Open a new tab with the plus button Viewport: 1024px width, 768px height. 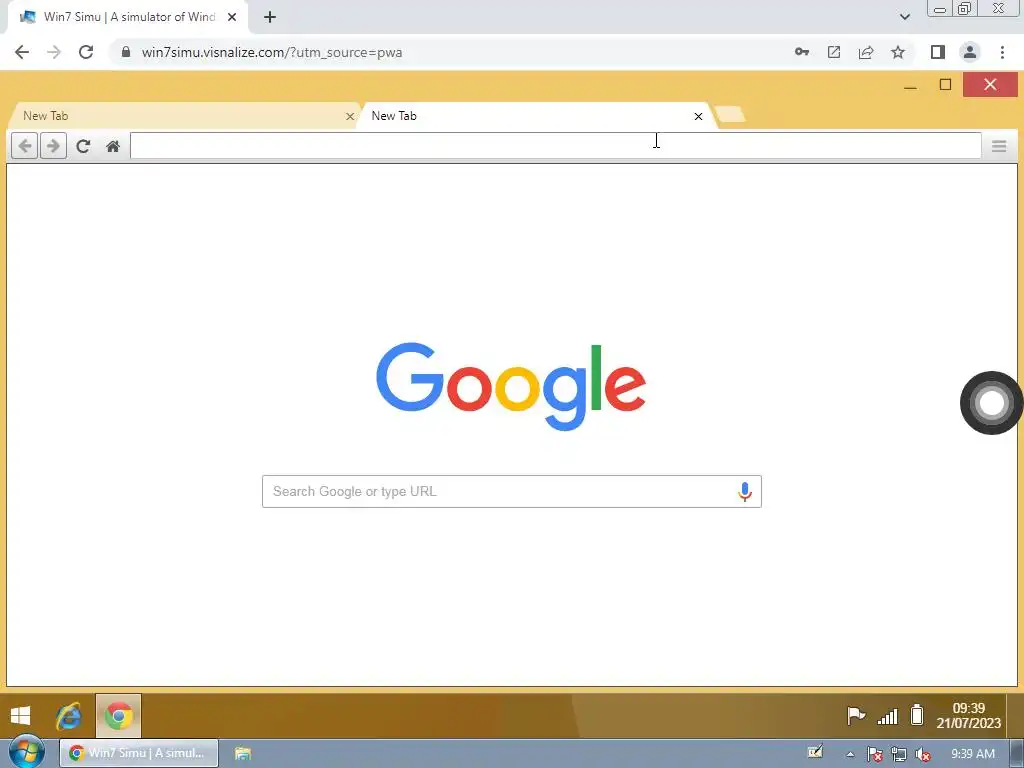(x=270, y=17)
